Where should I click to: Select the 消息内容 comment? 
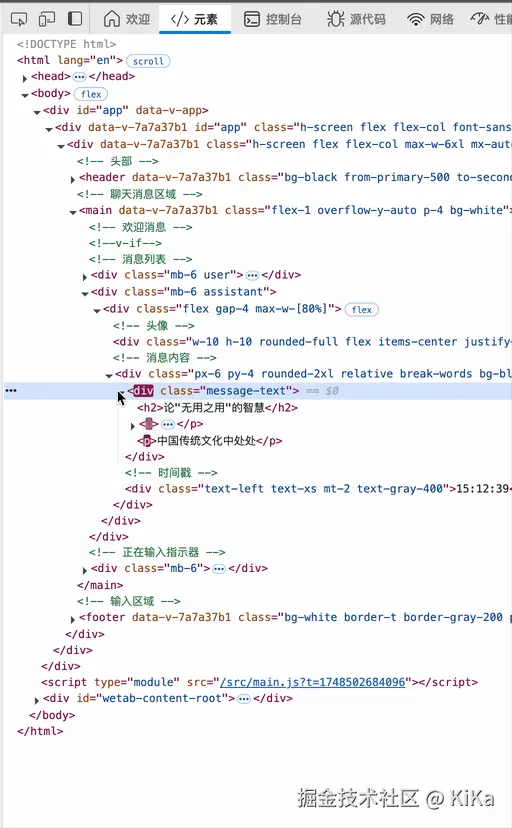pyautogui.click(x=165, y=358)
